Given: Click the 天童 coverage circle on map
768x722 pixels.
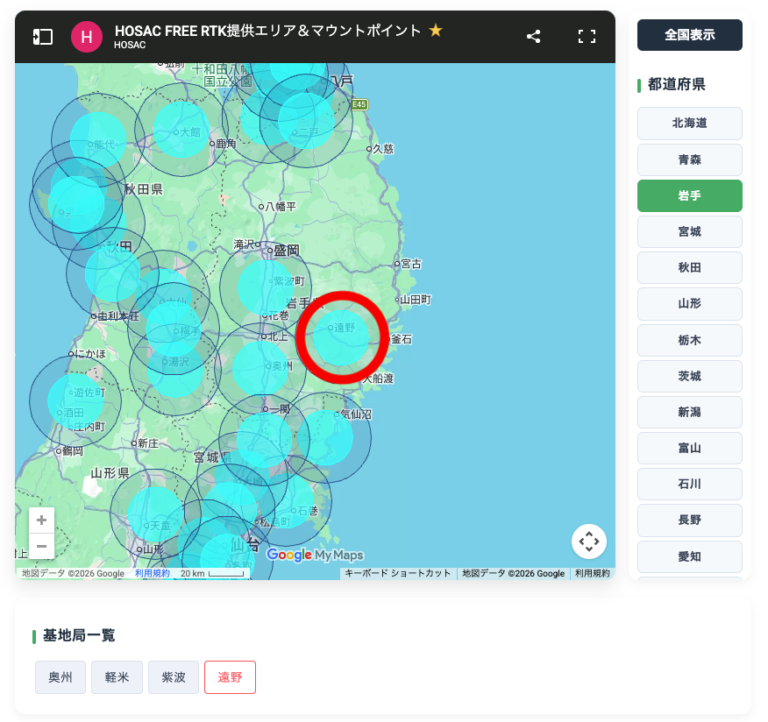Looking at the screenshot, I should point(156,514).
